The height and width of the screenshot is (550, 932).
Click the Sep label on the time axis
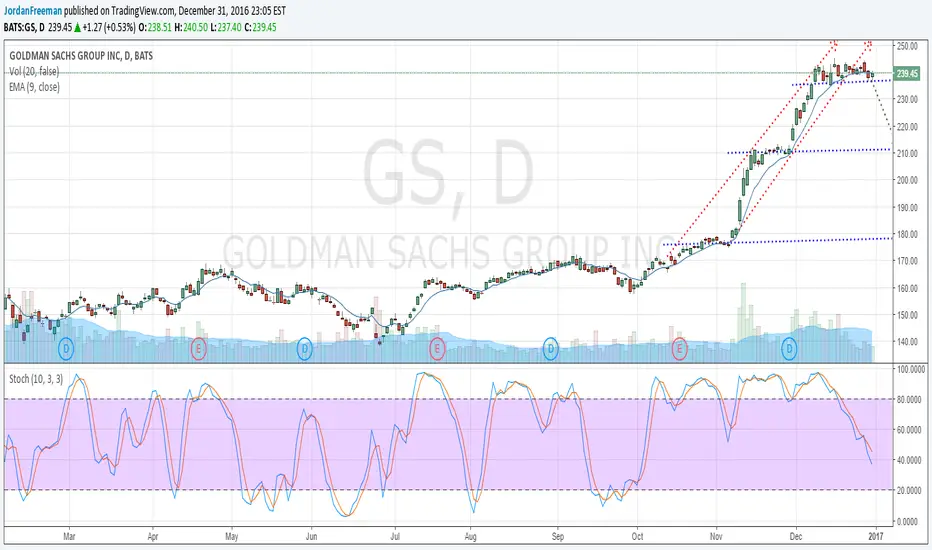click(558, 536)
